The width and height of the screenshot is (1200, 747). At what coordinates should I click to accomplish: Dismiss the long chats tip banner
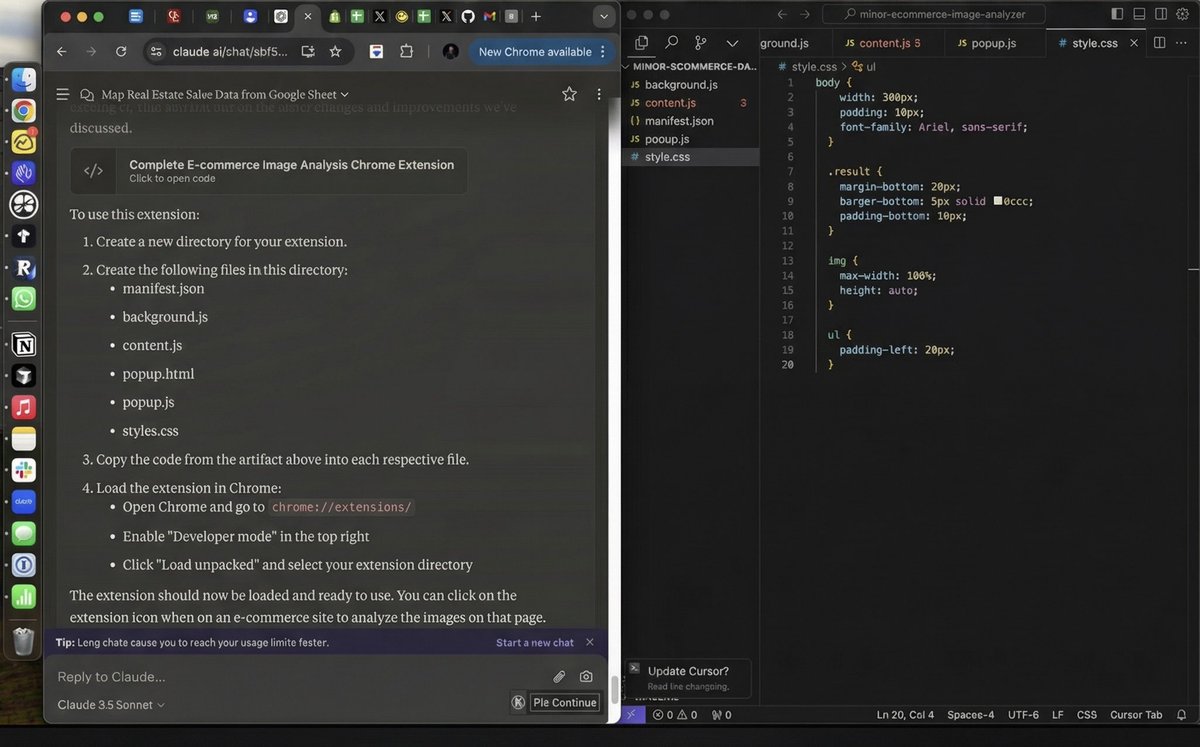tap(590, 642)
